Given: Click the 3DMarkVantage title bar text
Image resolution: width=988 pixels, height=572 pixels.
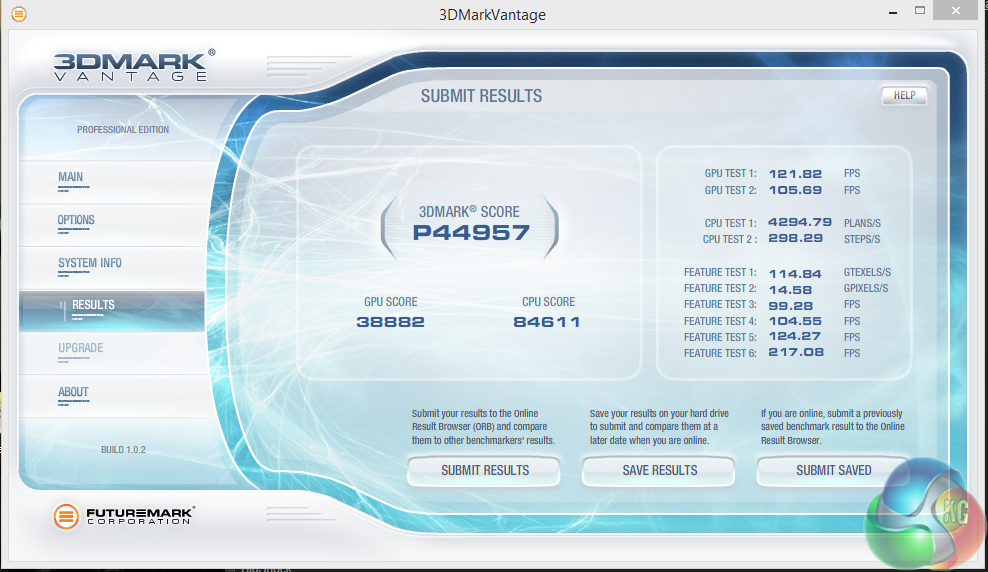Looking at the screenshot, I should 492,14.
